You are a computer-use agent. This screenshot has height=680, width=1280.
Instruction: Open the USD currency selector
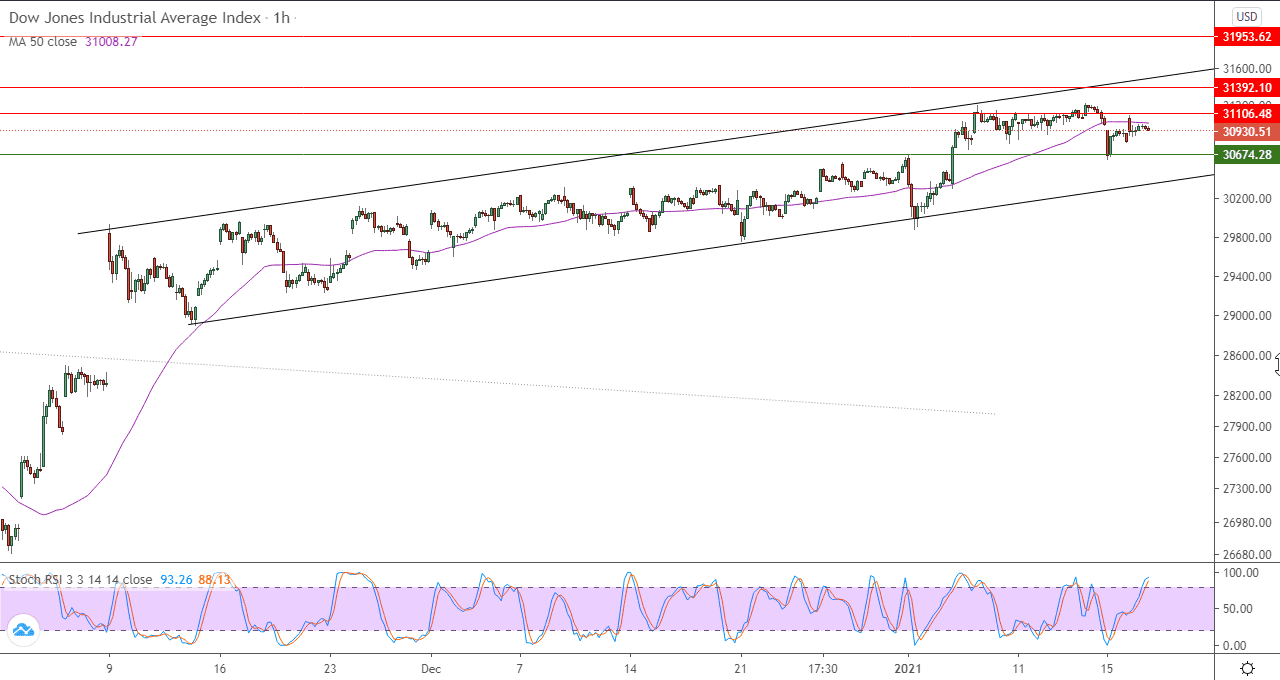[x=1247, y=16]
